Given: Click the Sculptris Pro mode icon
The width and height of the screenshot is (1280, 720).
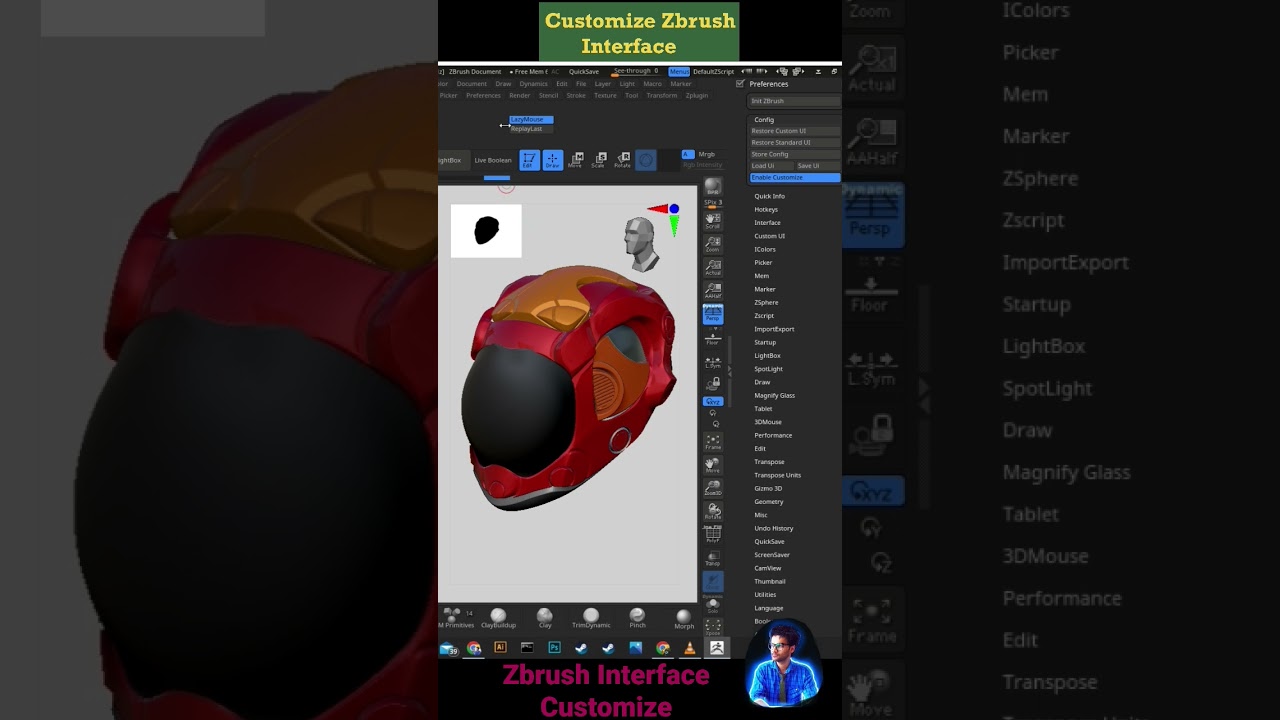Looking at the screenshot, I should [x=646, y=160].
